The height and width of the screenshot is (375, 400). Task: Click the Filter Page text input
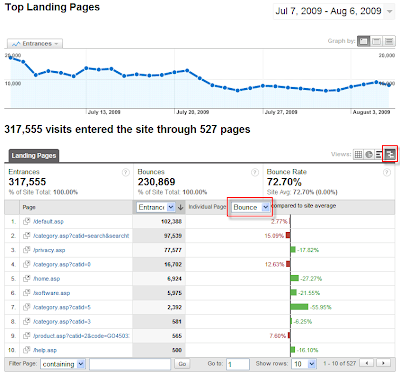coord(130,364)
